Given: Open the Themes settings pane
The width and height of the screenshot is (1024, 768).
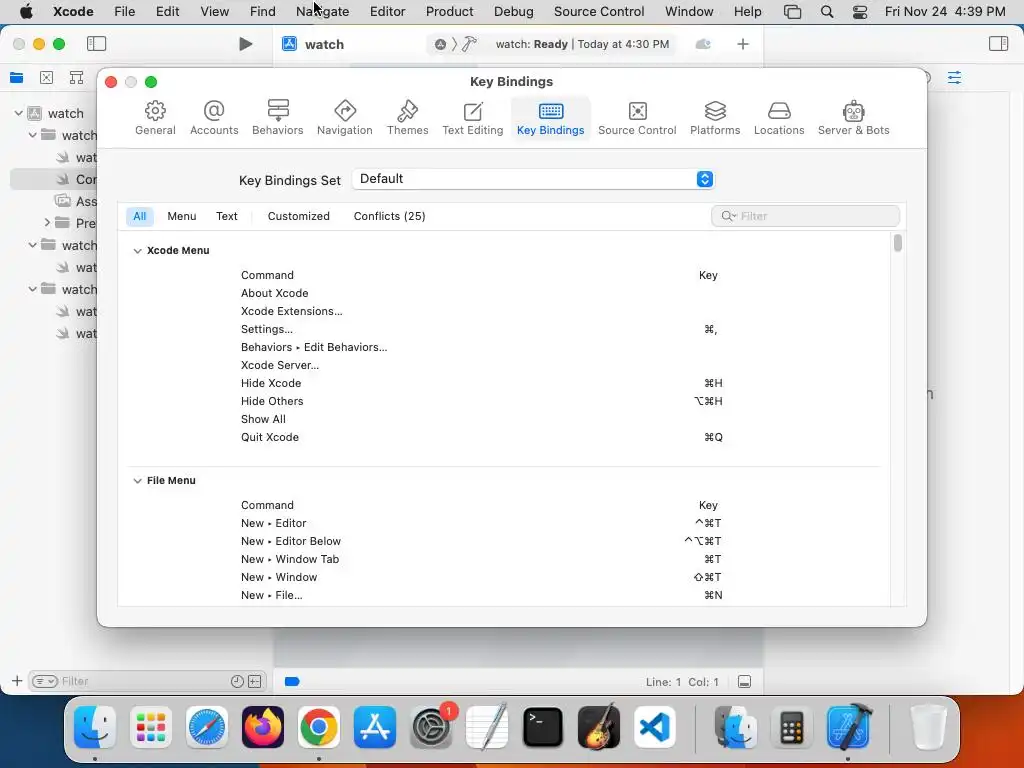Looking at the screenshot, I should pyautogui.click(x=408, y=118).
